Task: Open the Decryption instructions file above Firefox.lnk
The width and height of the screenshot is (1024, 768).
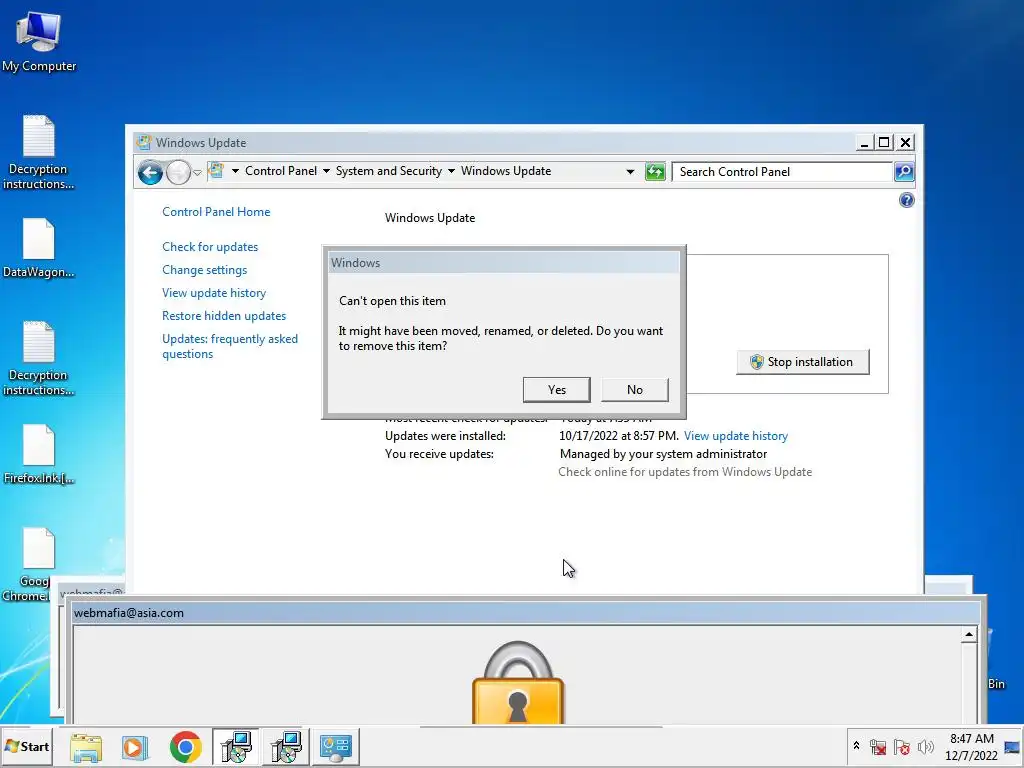Action: click(x=39, y=358)
